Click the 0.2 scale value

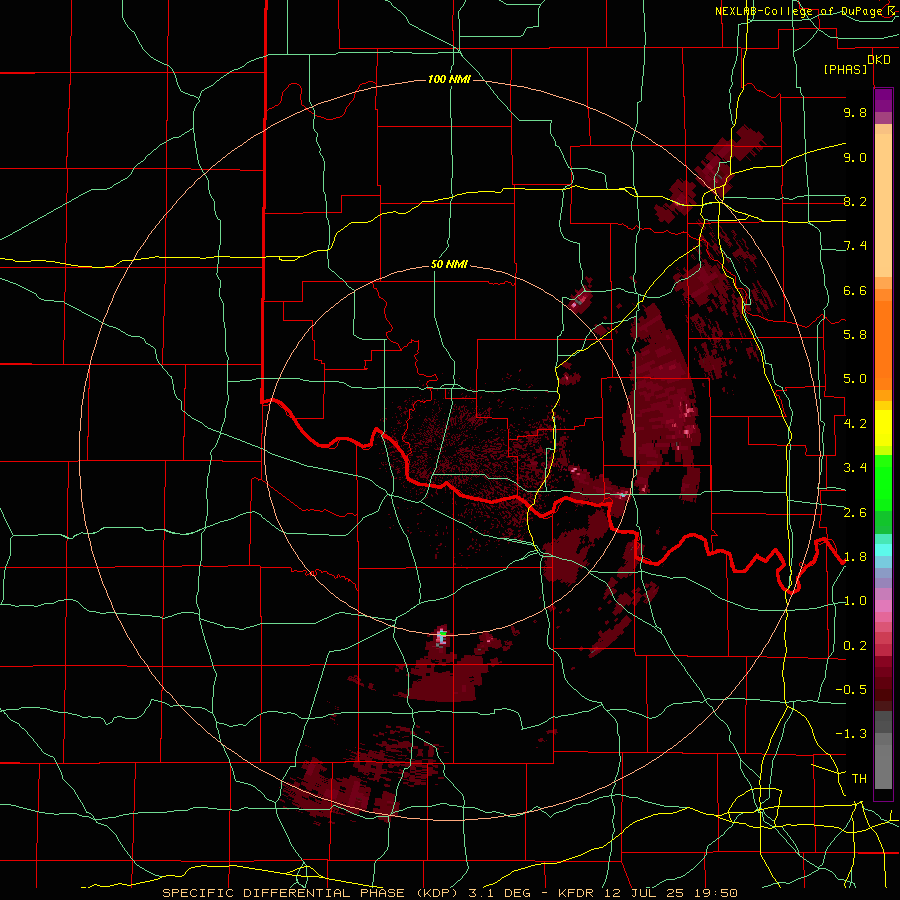(855, 645)
